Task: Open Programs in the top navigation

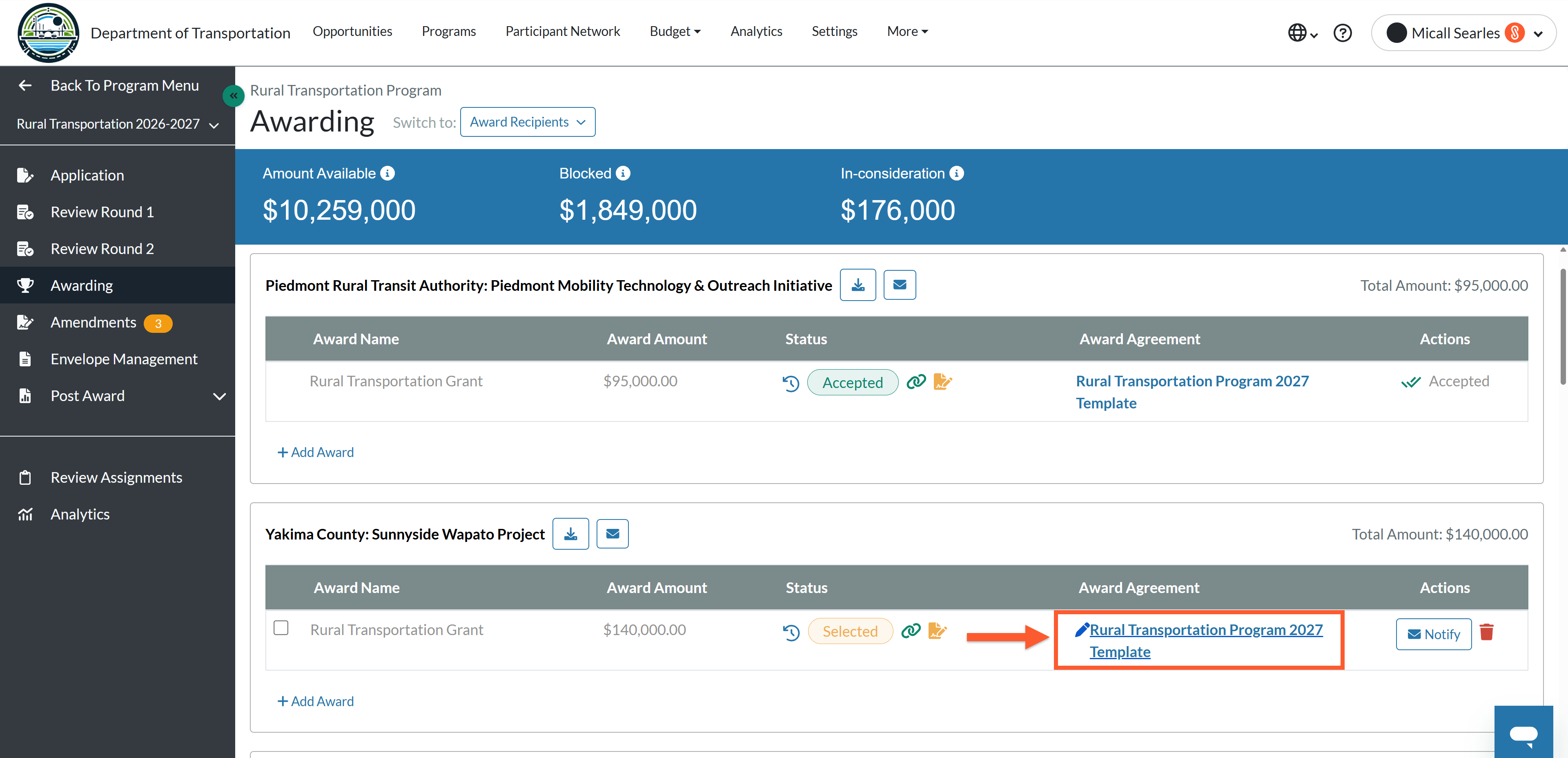Action: [449, 31]
